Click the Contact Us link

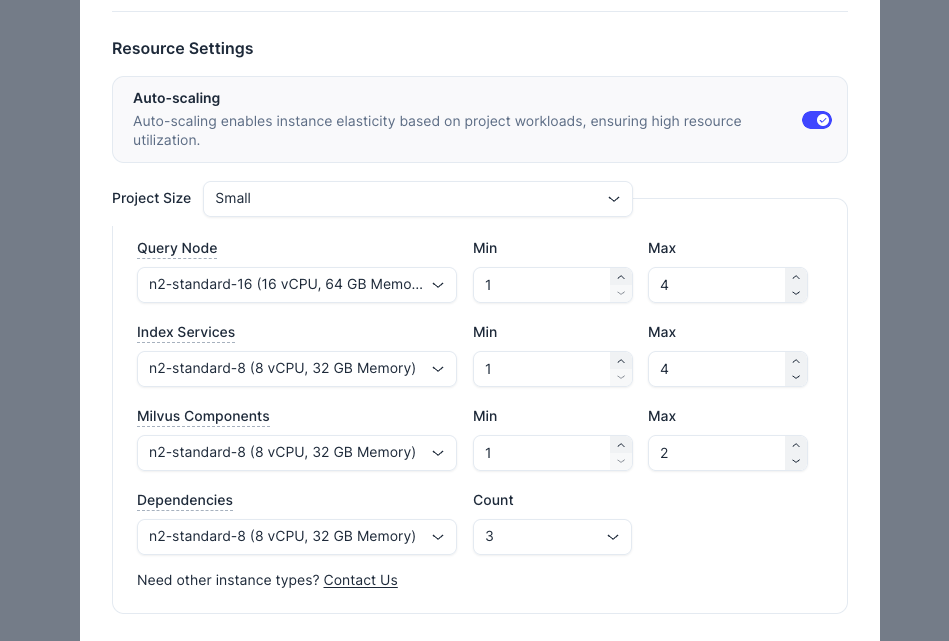[x=360, y=580]
